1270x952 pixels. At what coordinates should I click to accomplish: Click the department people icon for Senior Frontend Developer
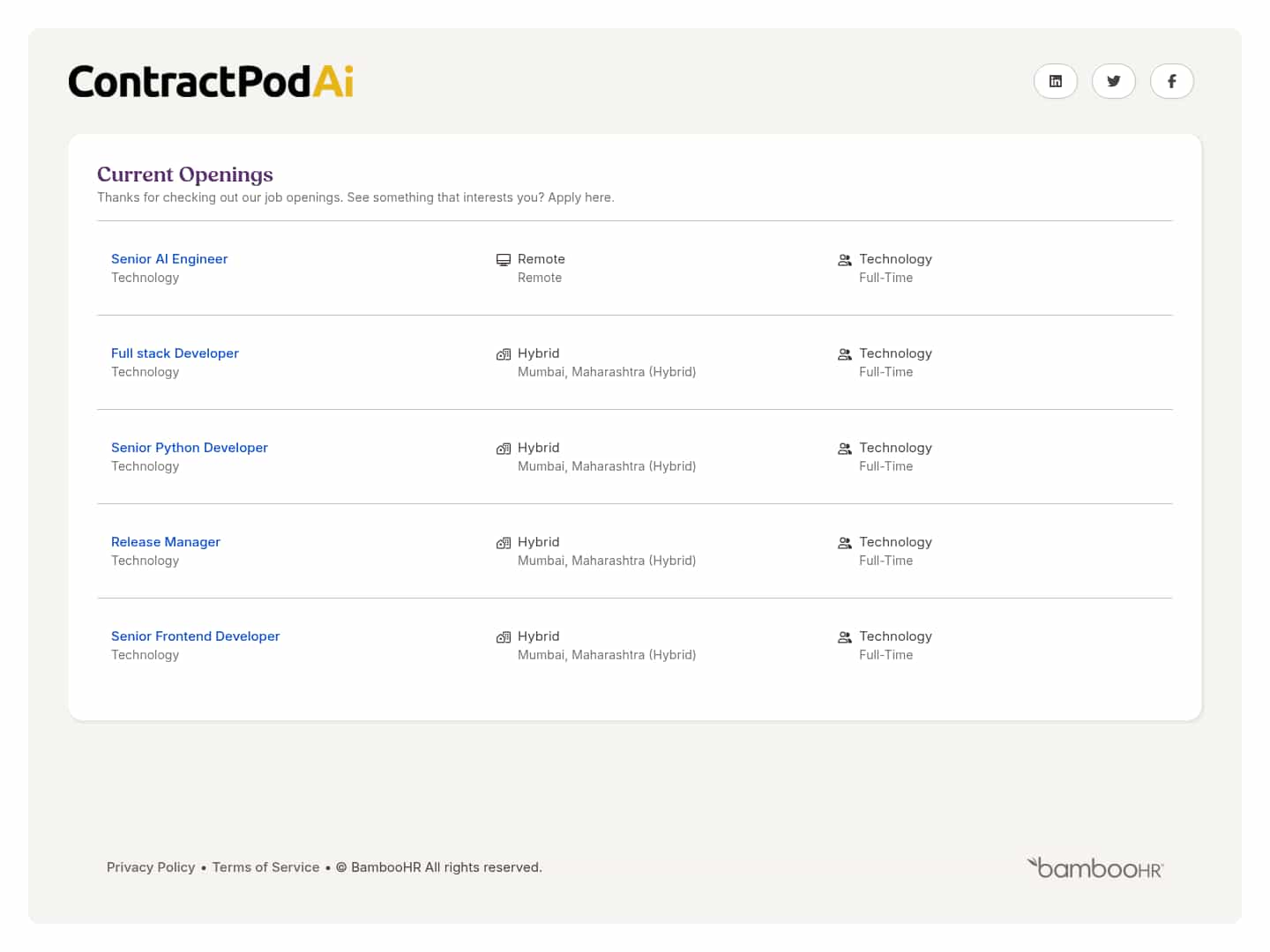[845, 637]
